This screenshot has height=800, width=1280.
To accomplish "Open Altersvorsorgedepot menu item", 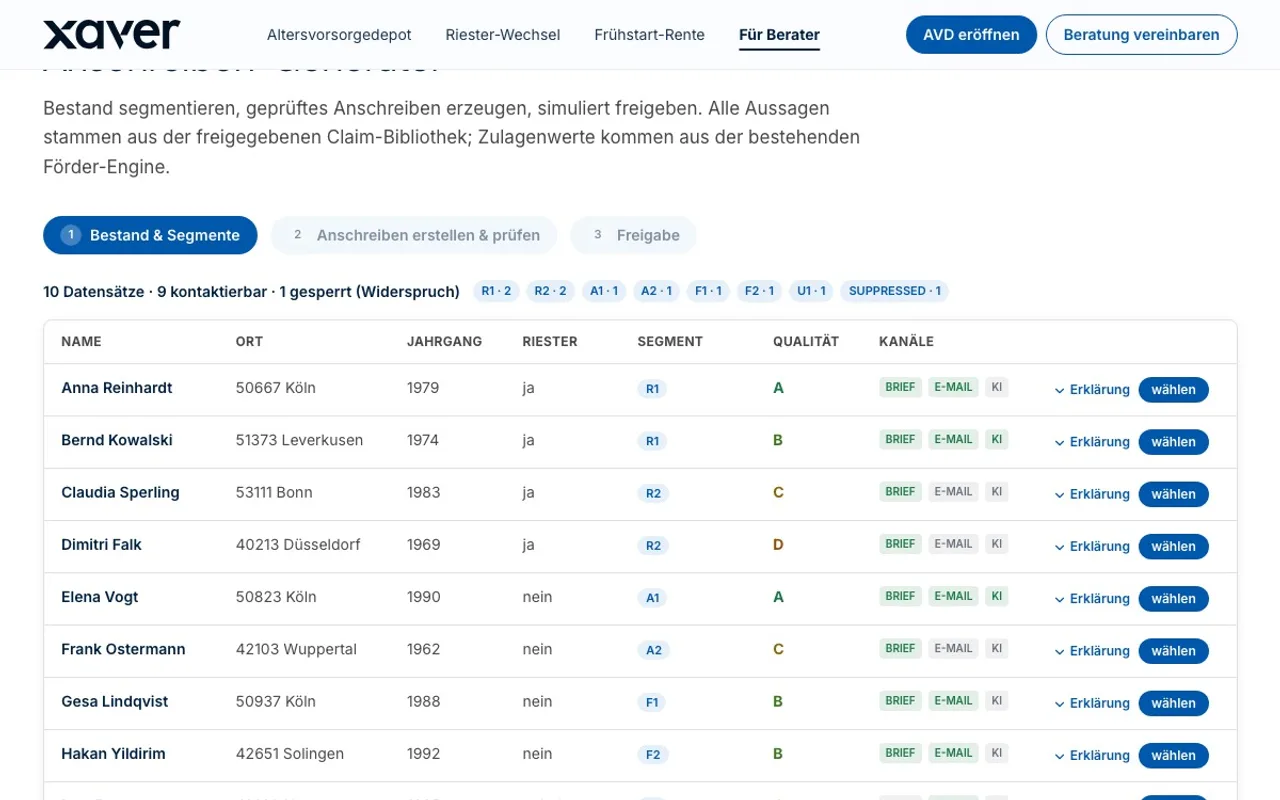I will [339, 35].
